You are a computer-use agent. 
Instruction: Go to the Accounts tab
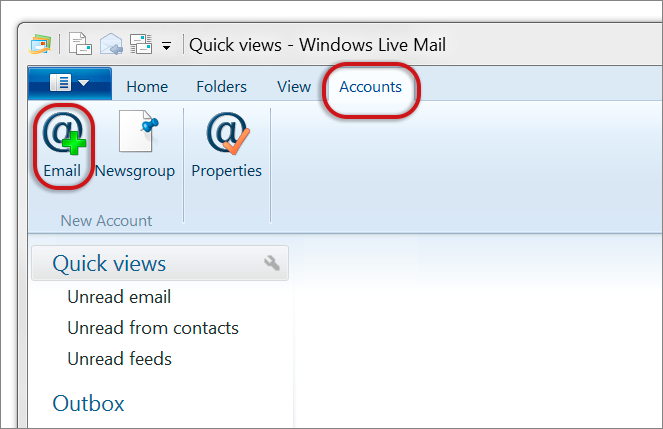370,87
